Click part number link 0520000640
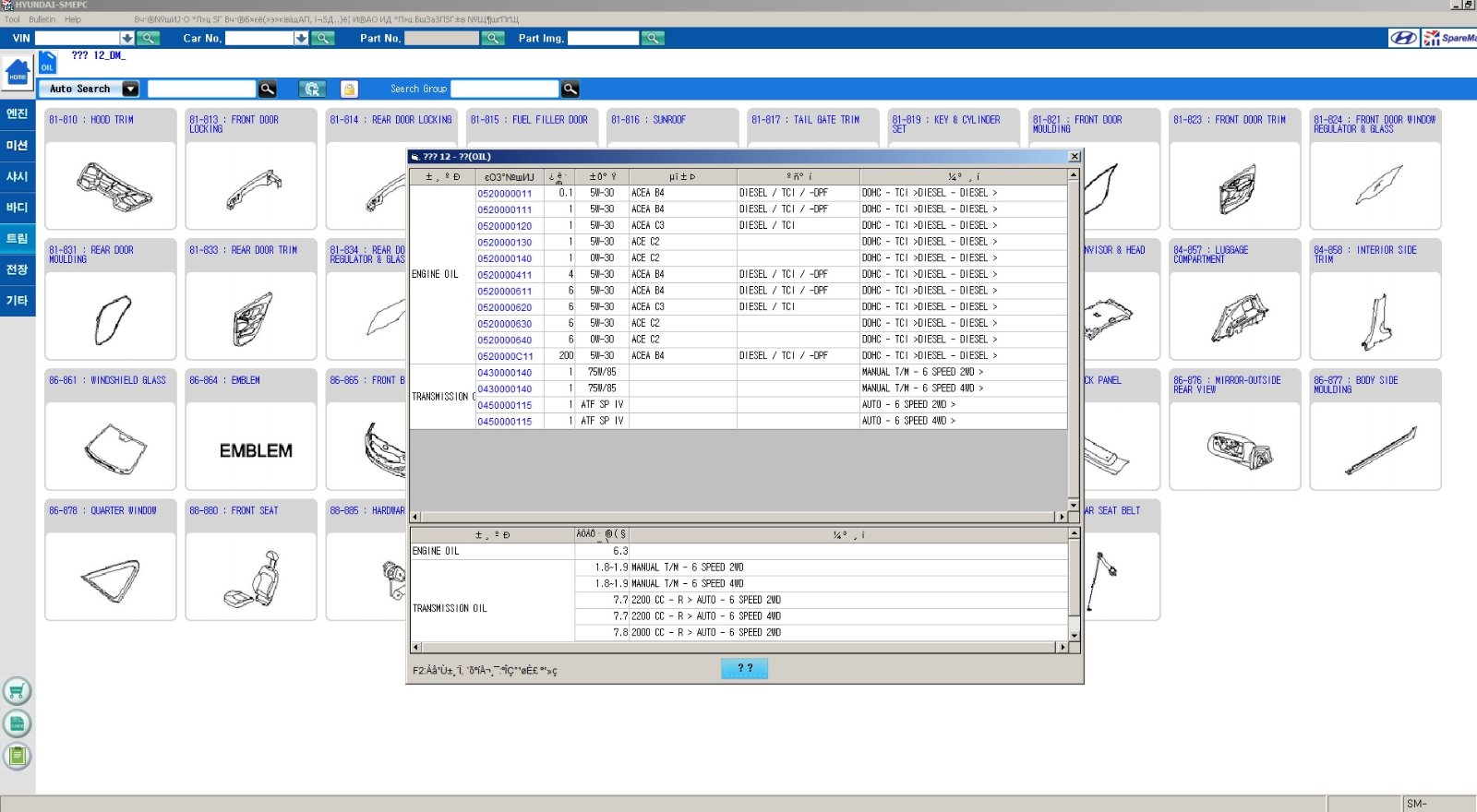This screenshot has width=1477, height=812. [504, 340]
